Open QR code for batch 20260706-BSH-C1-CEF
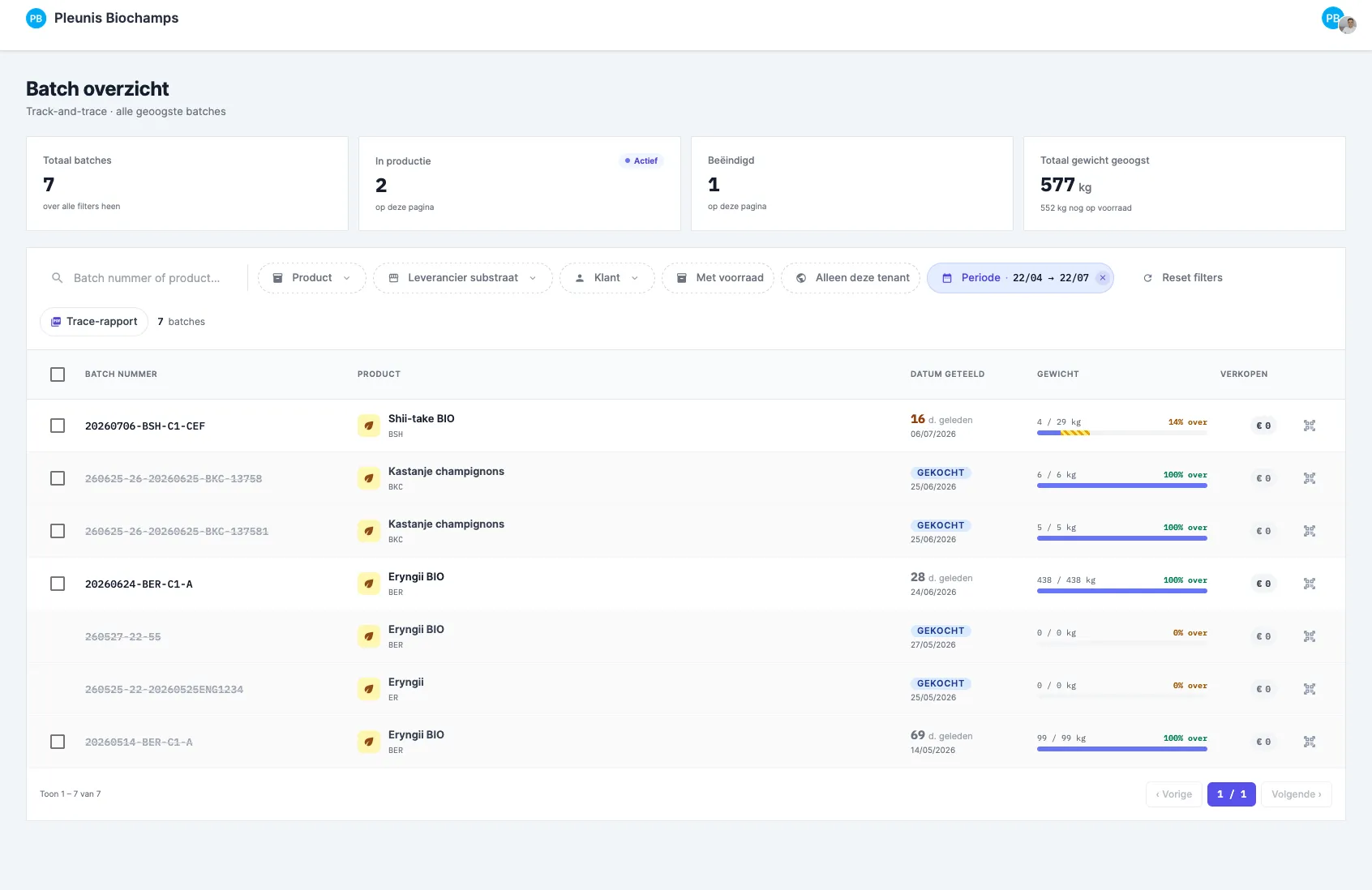Image resolution: width=1372 pixels, height=890 pixels. pos(1309,426)
